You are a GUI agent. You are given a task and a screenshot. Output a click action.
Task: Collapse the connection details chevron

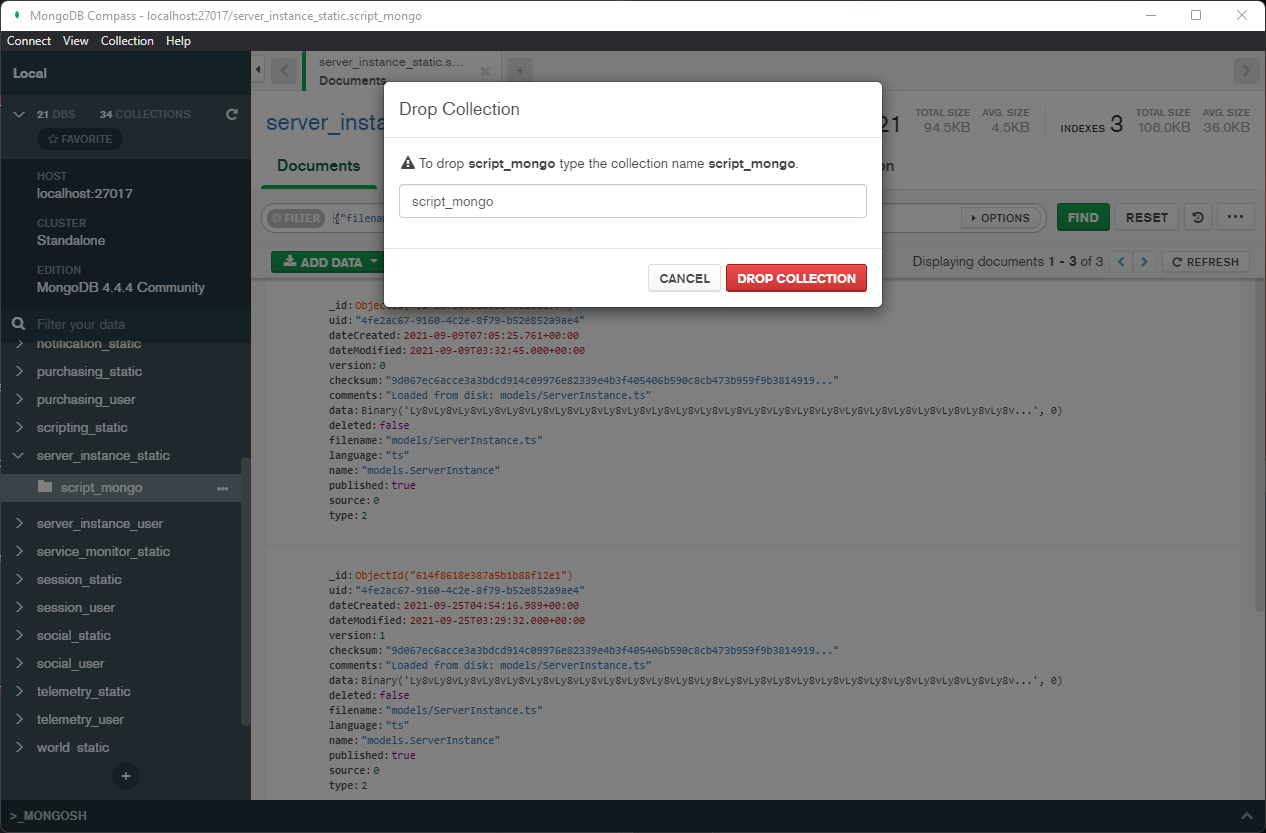point(18,114)
